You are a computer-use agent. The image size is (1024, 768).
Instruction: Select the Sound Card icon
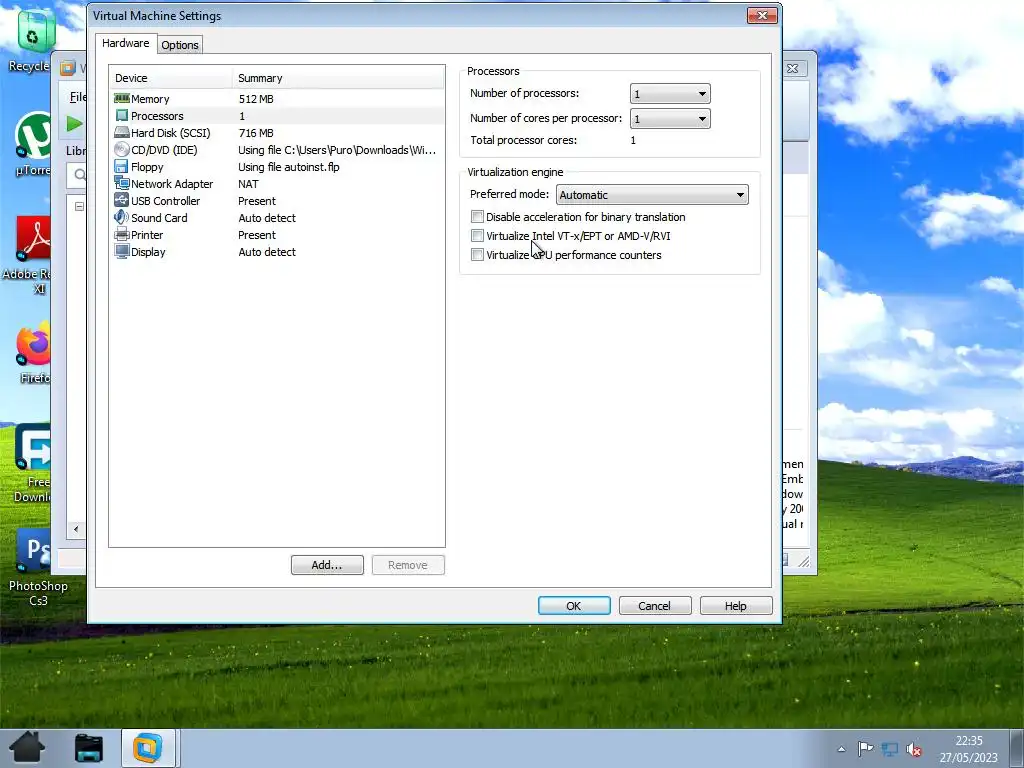[x=121, y=217]
